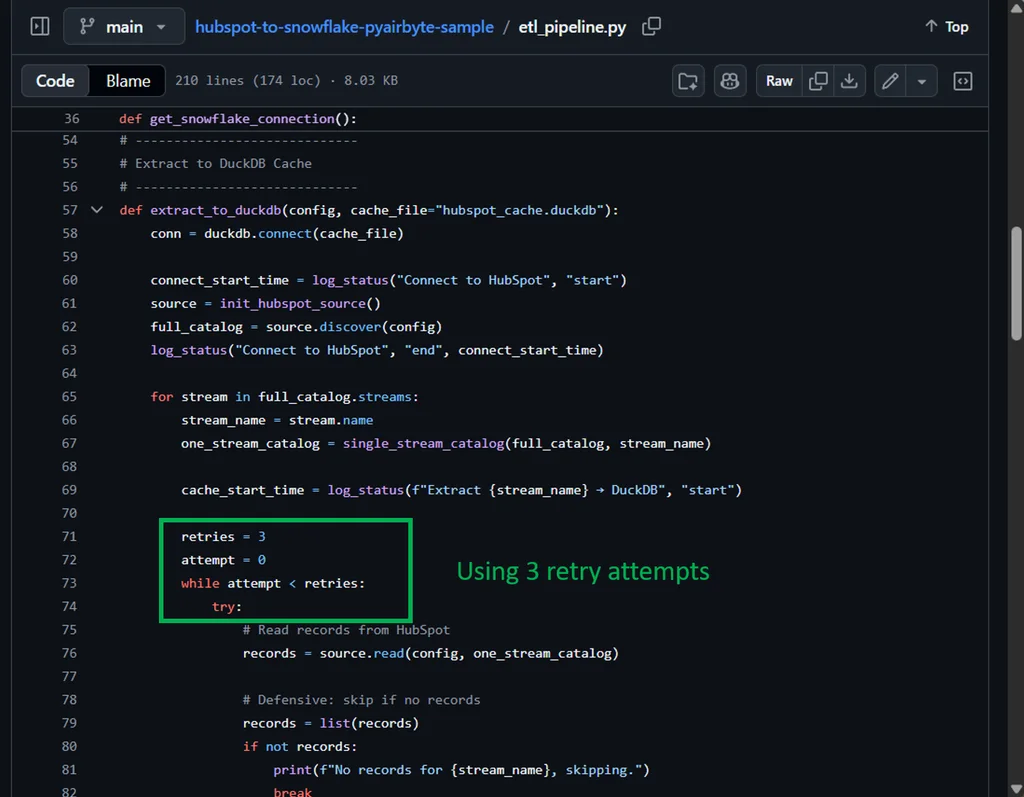Open the Raw file view

coord(779,81)
